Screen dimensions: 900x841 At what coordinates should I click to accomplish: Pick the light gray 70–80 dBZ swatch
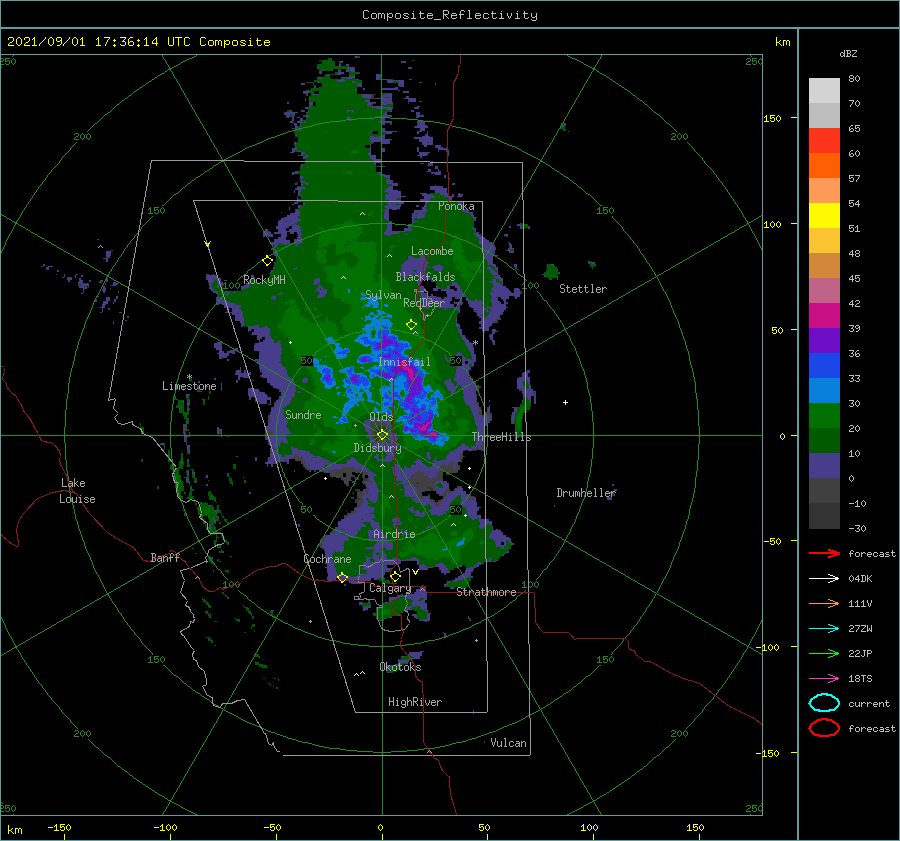824,91
